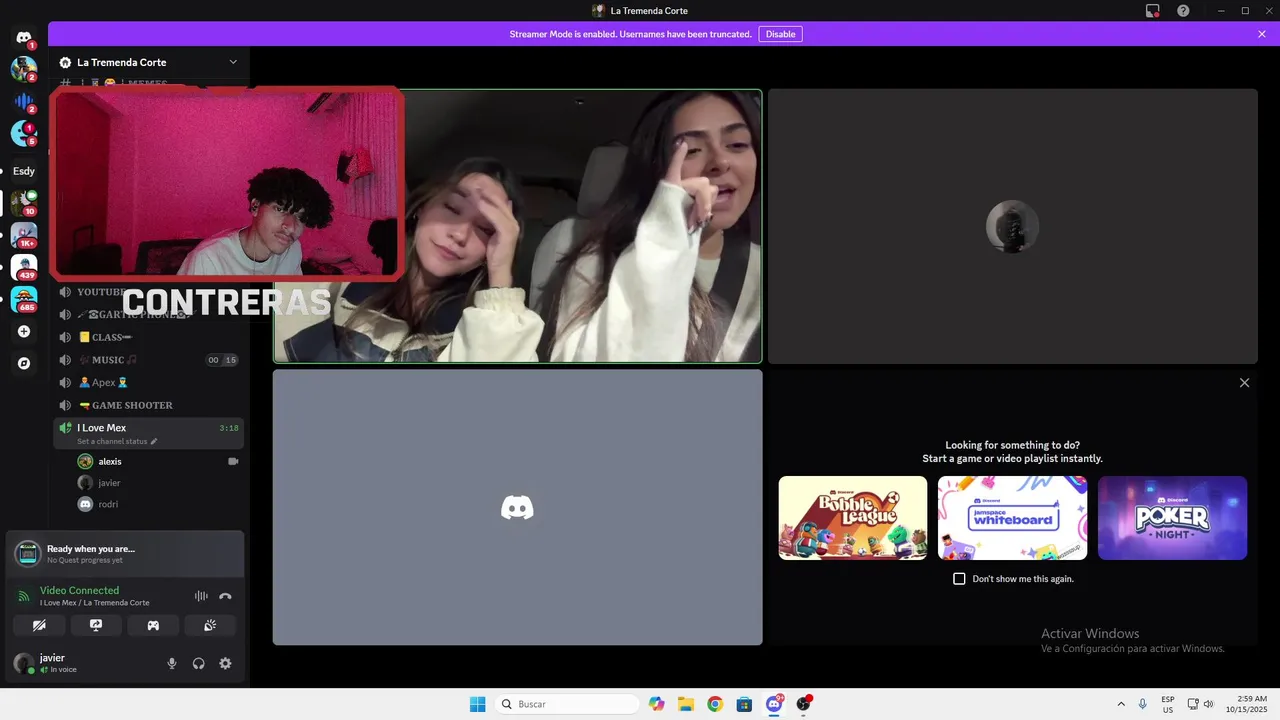The image size is (1280, 720).
Task: Open the Discord inbox icon in title bar
Action: click(1152, 11)
